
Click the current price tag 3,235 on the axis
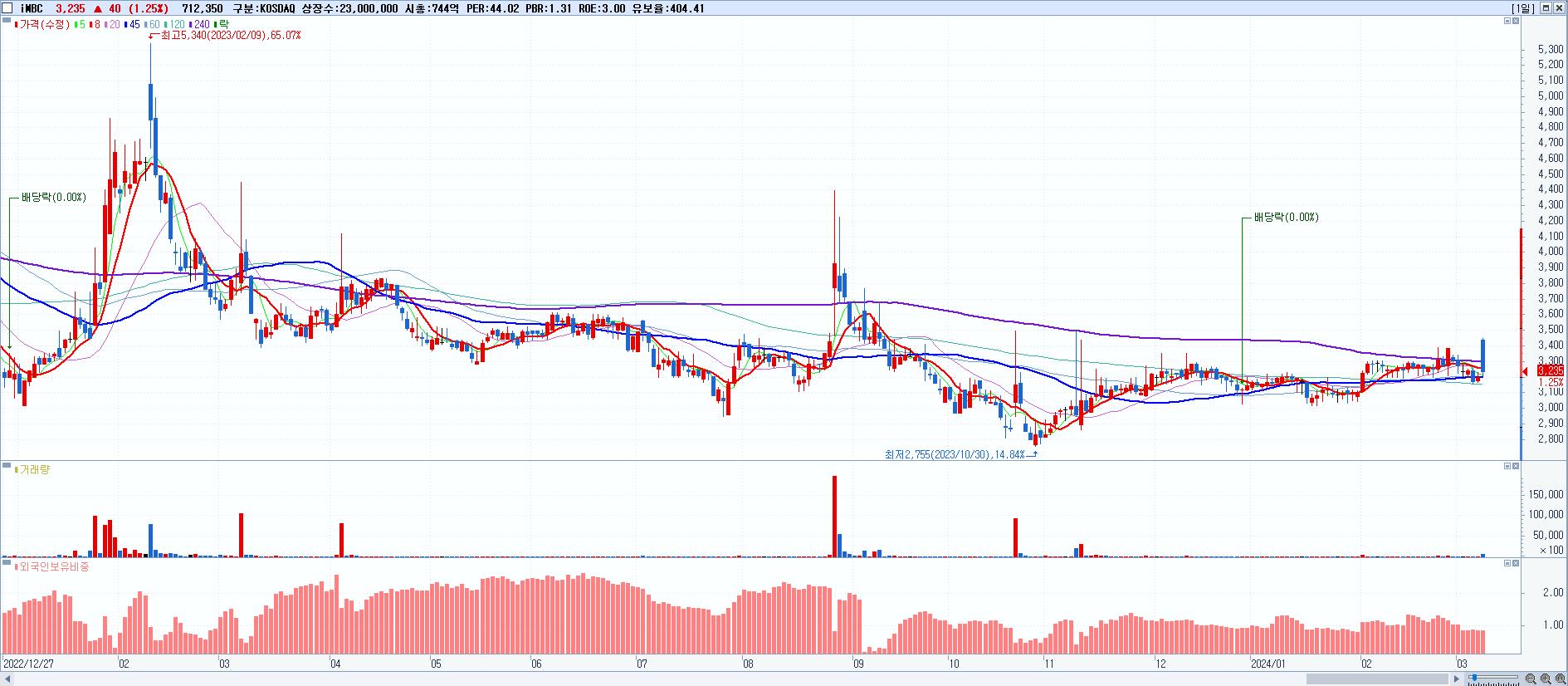1551,370
